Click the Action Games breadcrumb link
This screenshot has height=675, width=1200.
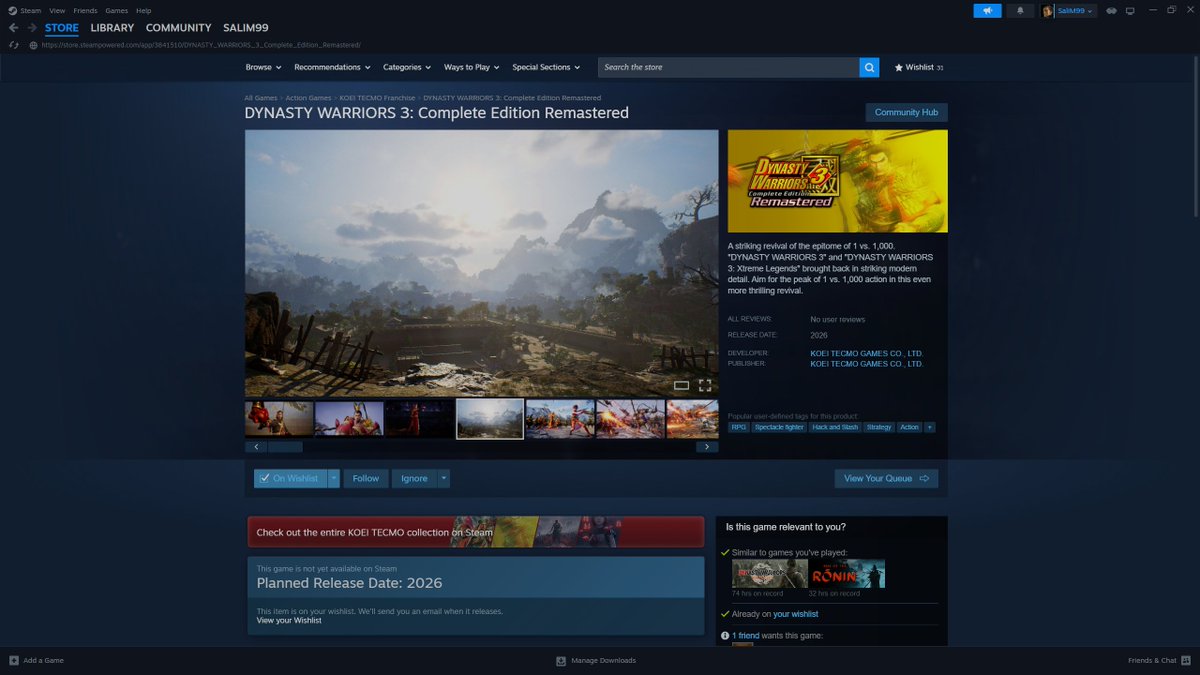pos(308,98)
